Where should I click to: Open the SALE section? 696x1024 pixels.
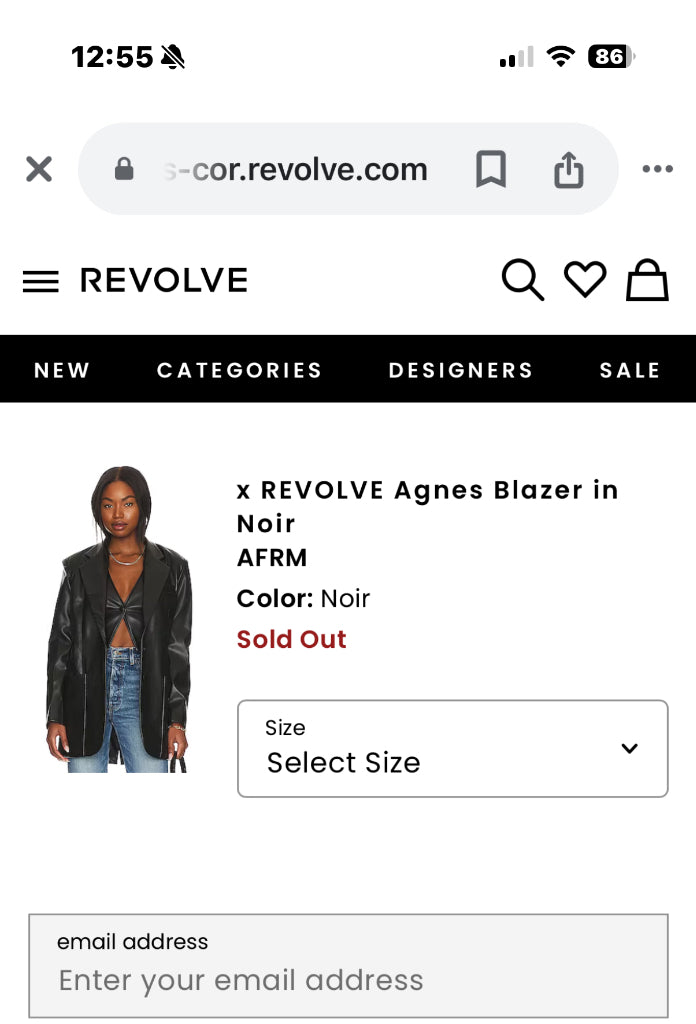[629, 370]
